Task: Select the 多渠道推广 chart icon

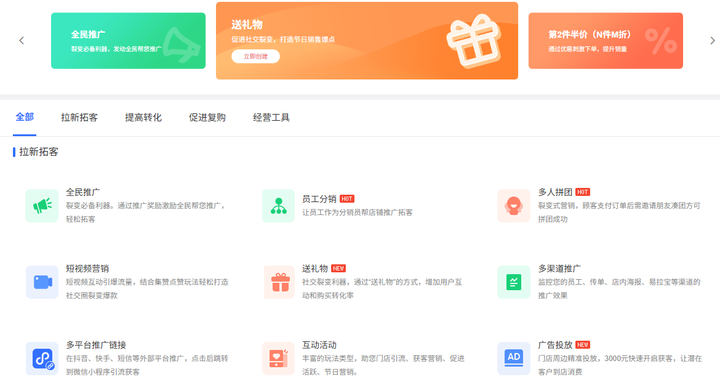Action: click(x=514, y=282)
